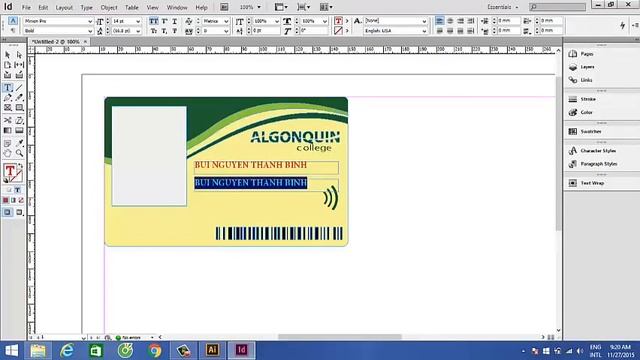Select the Pencil tool
Image resolution: width=640 pixels, height=360 pixels.
coord(19,98)
